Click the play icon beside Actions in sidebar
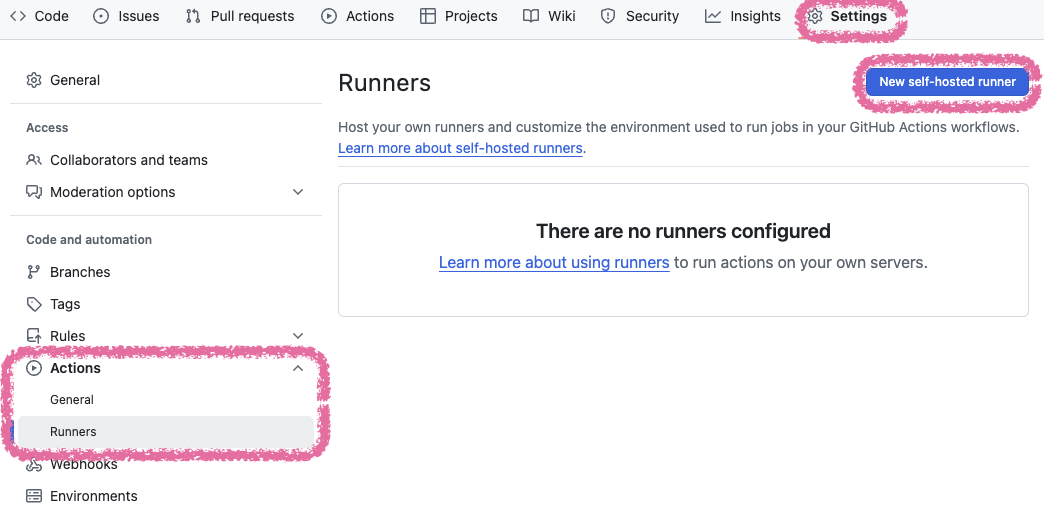Screen dimensions: 1044x519 [33, 368]
